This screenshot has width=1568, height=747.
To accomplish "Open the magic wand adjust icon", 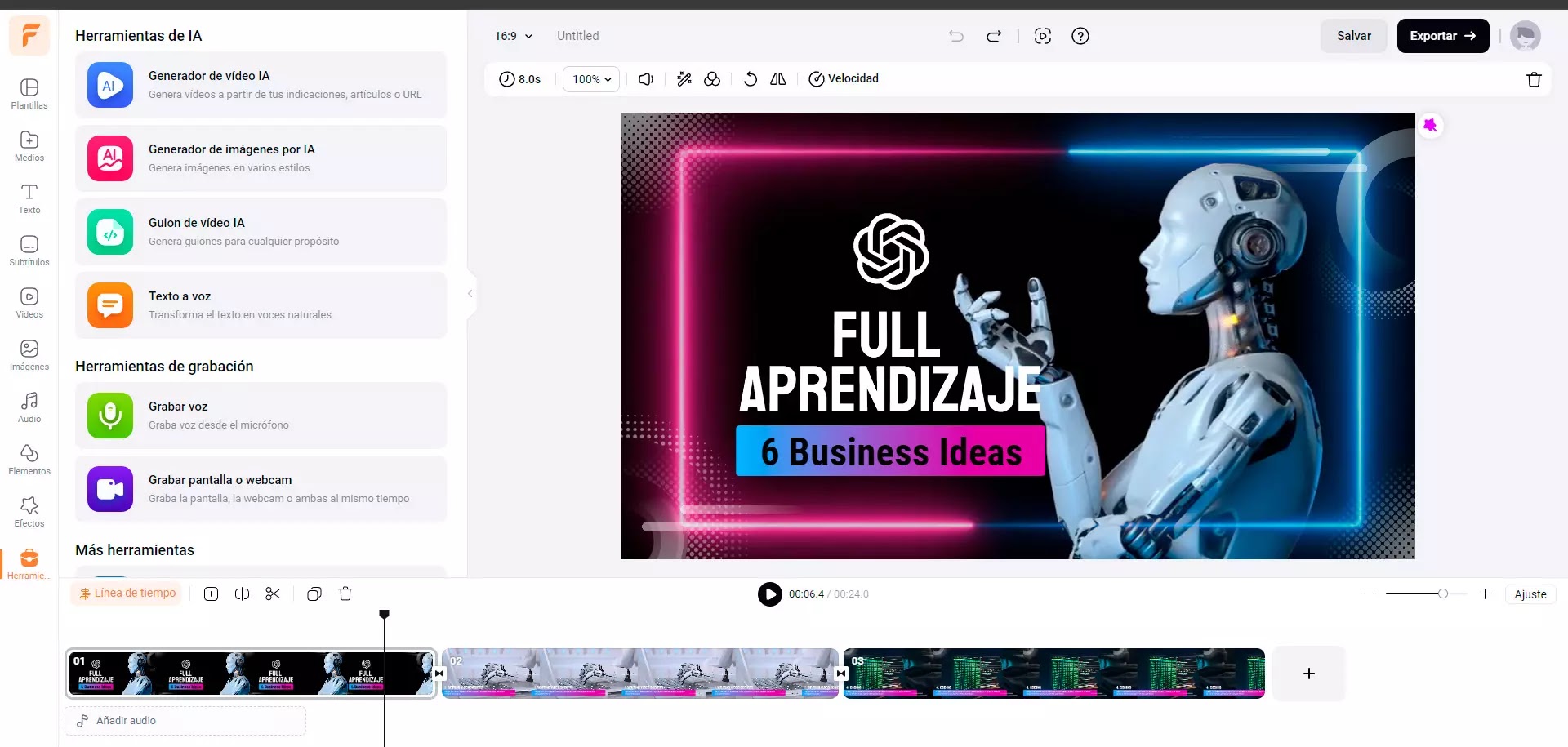I will 684,79.
